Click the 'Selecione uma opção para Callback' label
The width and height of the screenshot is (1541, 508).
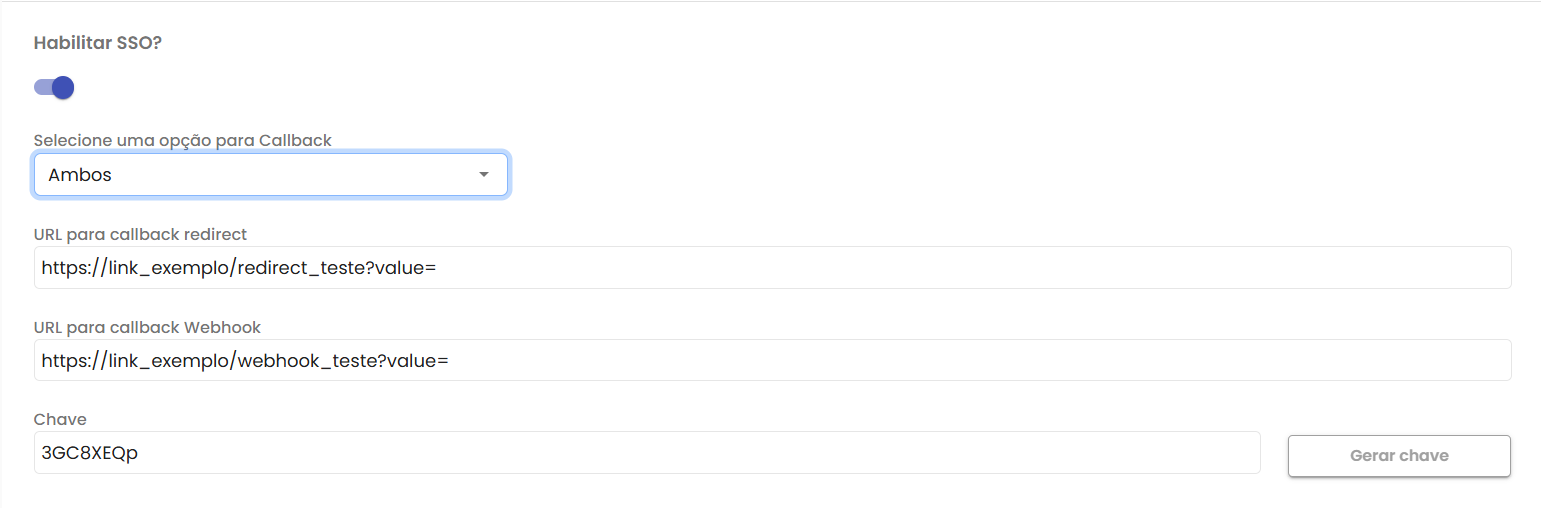[183, 141]
